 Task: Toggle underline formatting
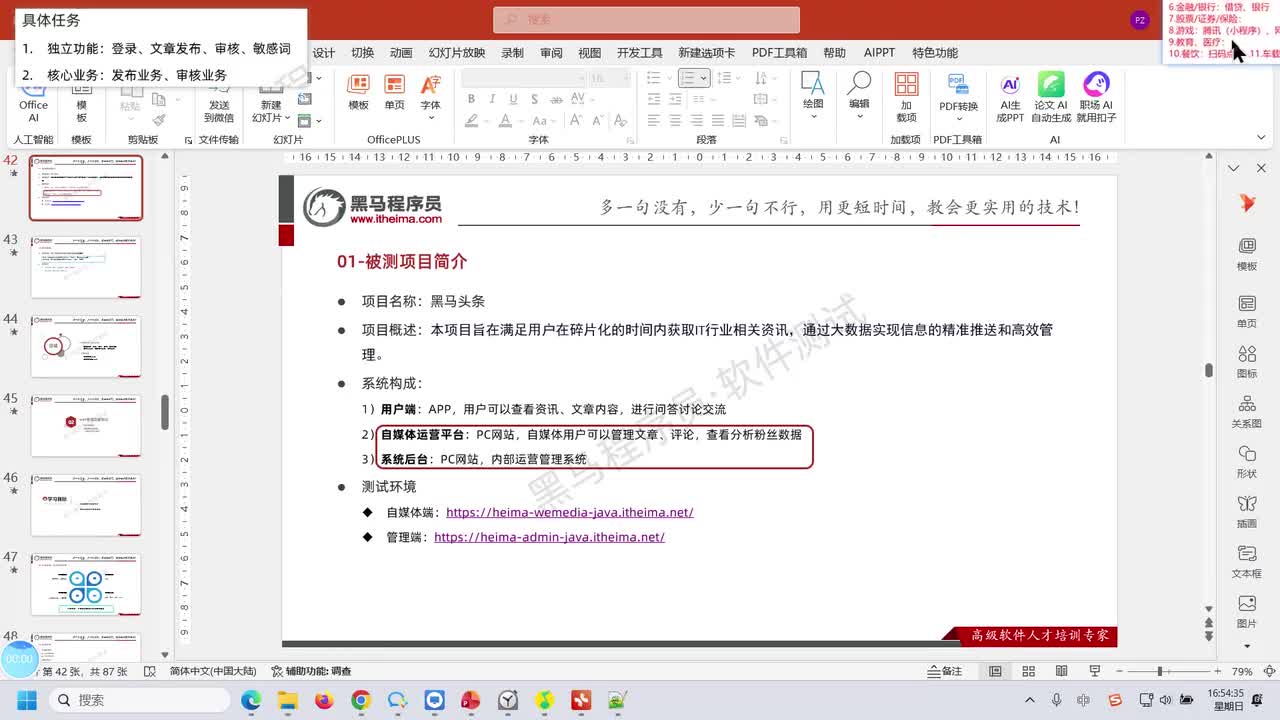[513, 99]
